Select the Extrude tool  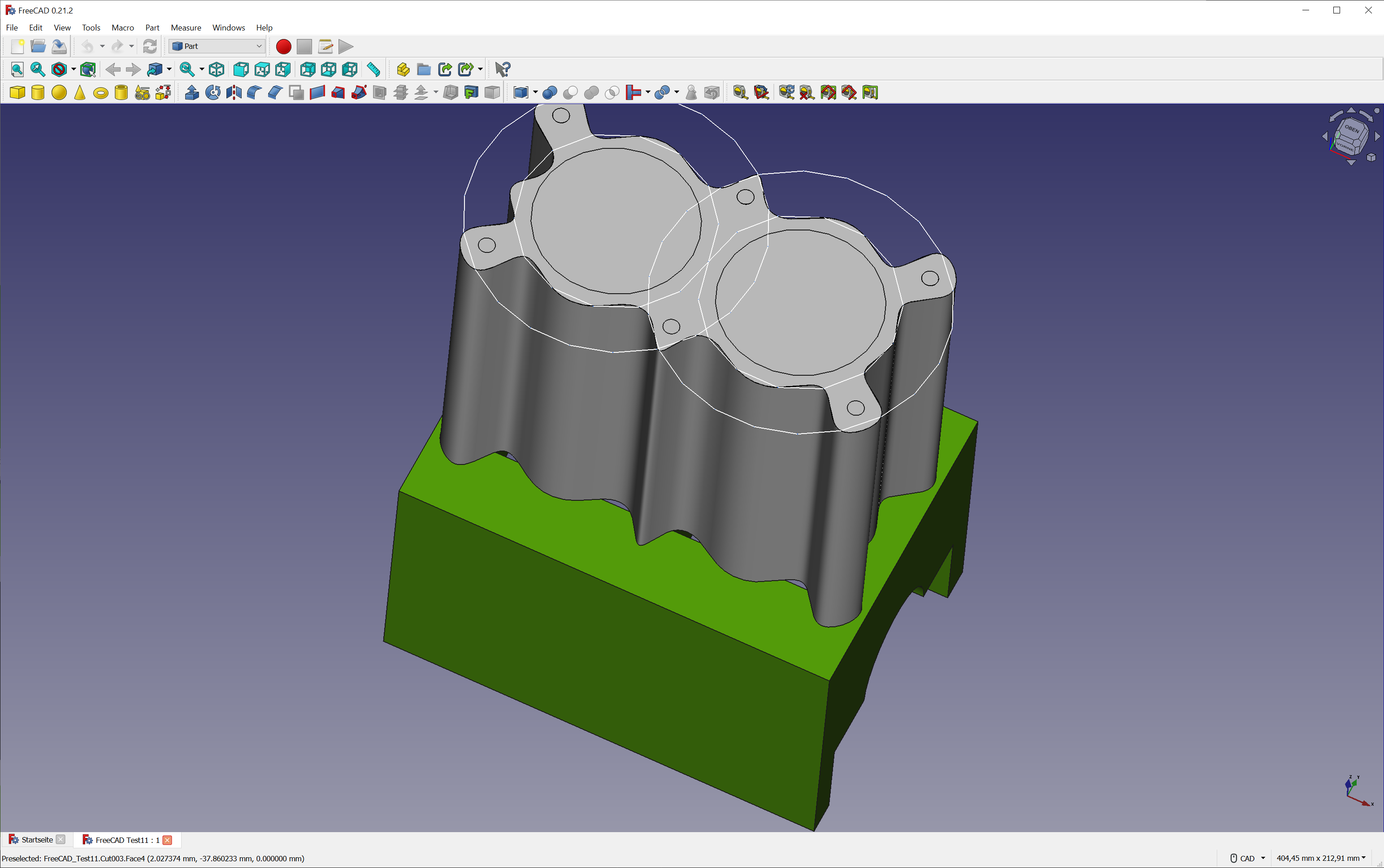click(192, 92)
